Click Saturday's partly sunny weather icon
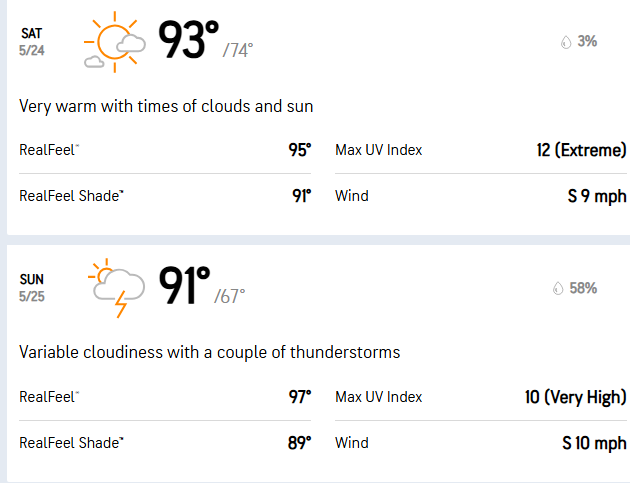The width and height of the screenshot is (630, 483). 115,43
